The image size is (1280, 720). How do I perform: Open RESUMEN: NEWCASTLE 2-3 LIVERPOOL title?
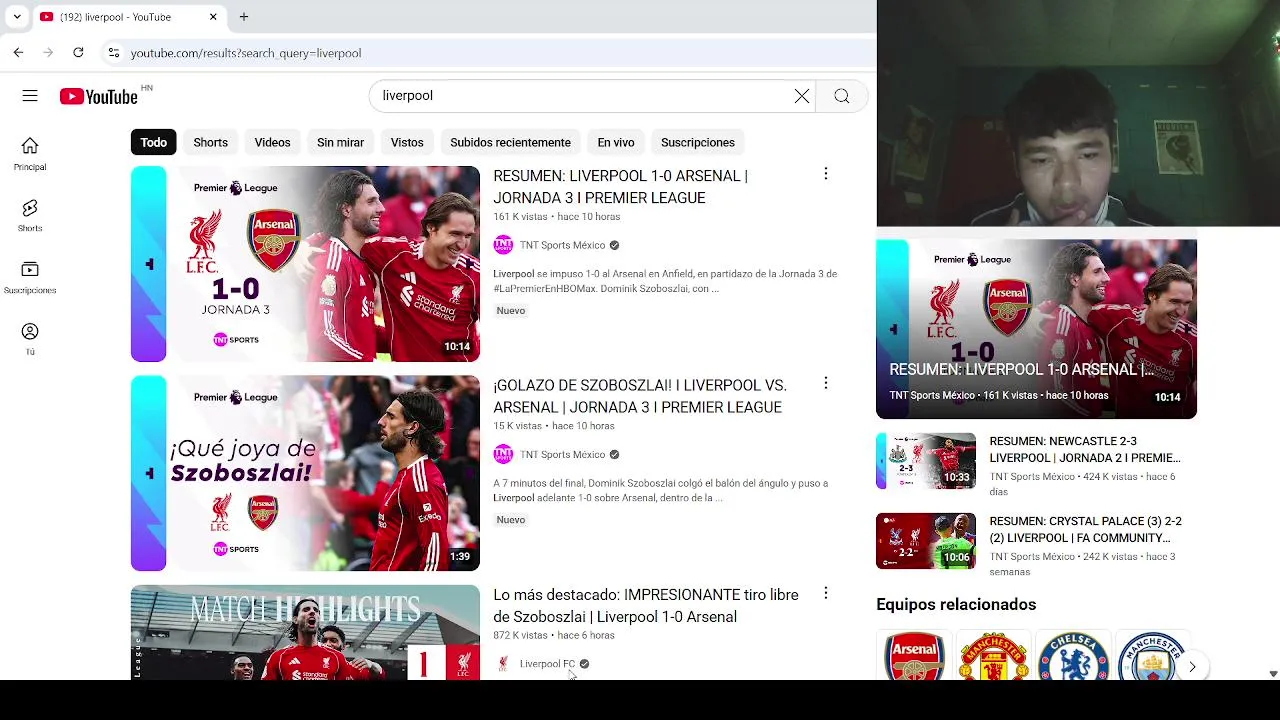1085,449
